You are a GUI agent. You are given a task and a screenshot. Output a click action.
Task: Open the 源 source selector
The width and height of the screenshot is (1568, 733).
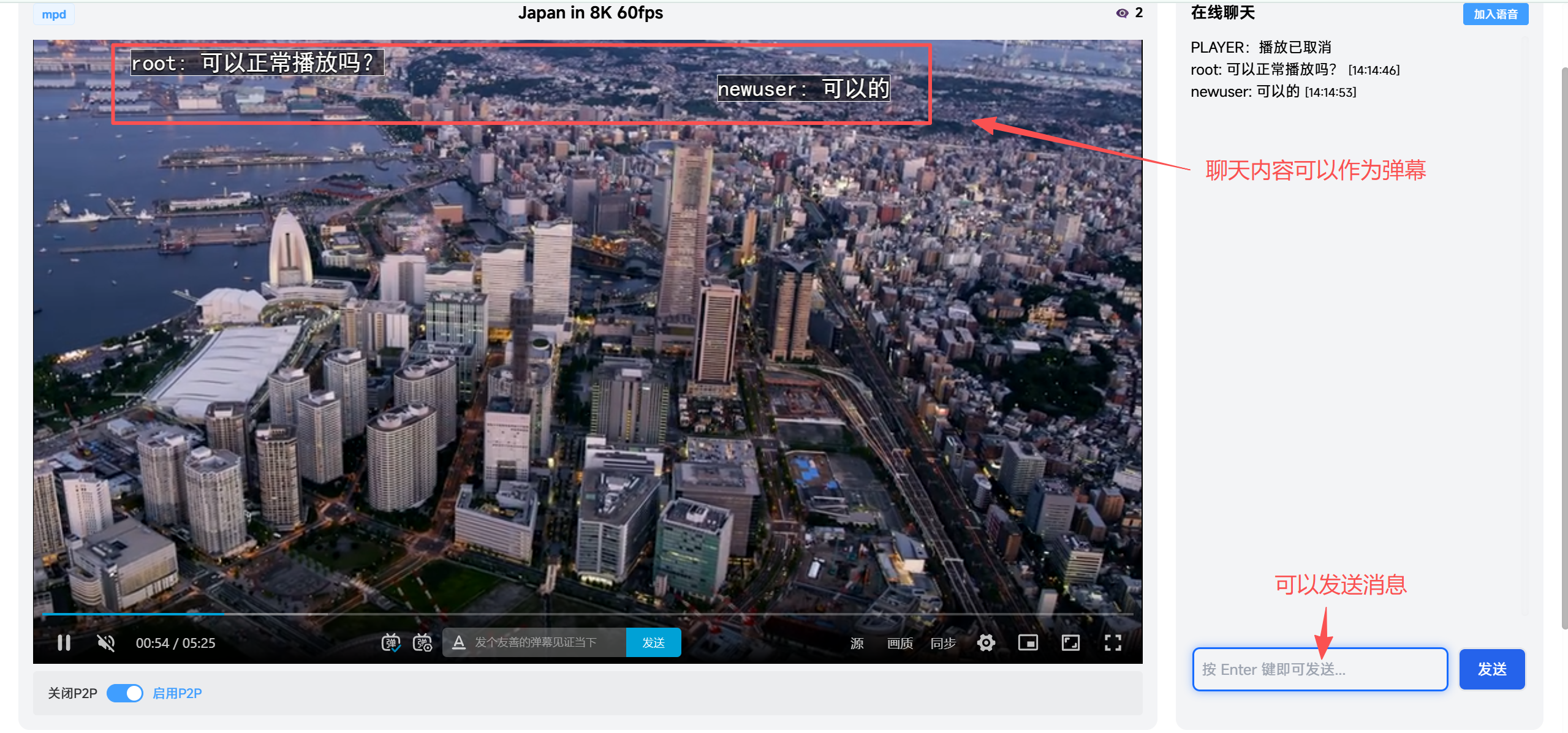tap(857, 643)
